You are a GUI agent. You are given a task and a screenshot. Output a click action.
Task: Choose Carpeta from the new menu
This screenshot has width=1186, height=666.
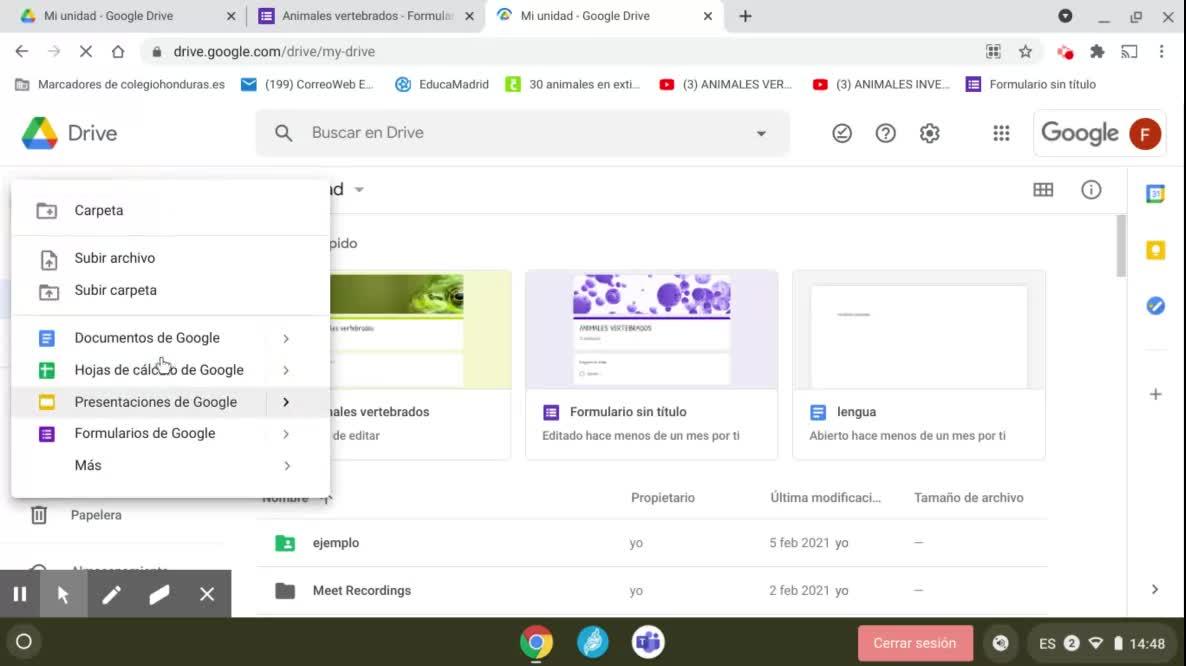(170, 210)
